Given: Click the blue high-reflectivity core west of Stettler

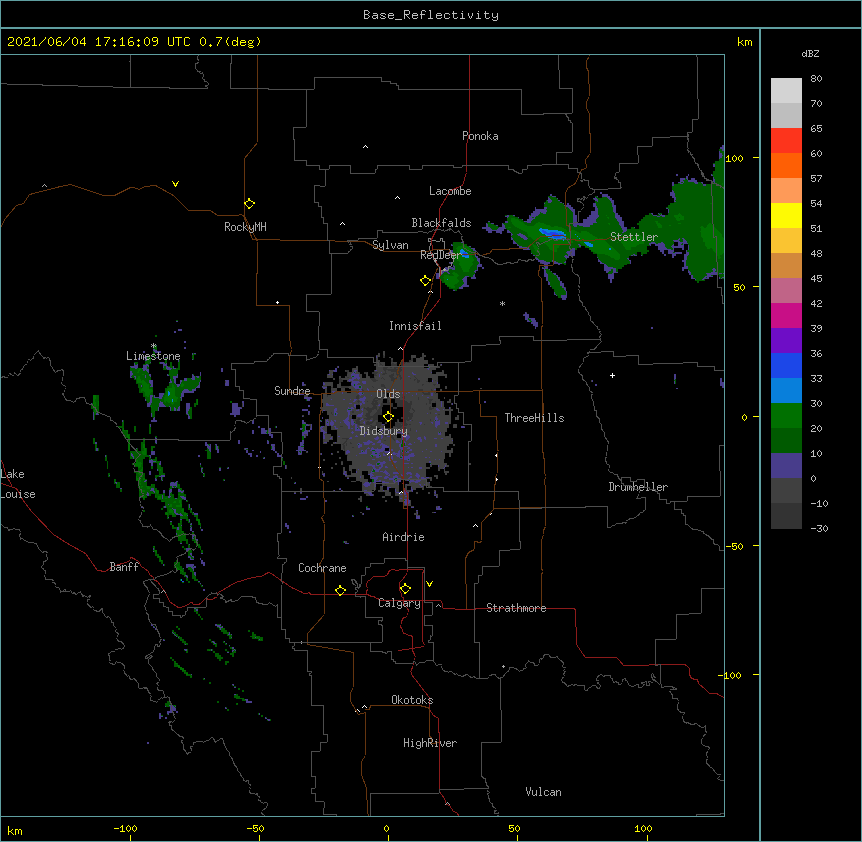Looking at the screenshot, I should [552, 234].
